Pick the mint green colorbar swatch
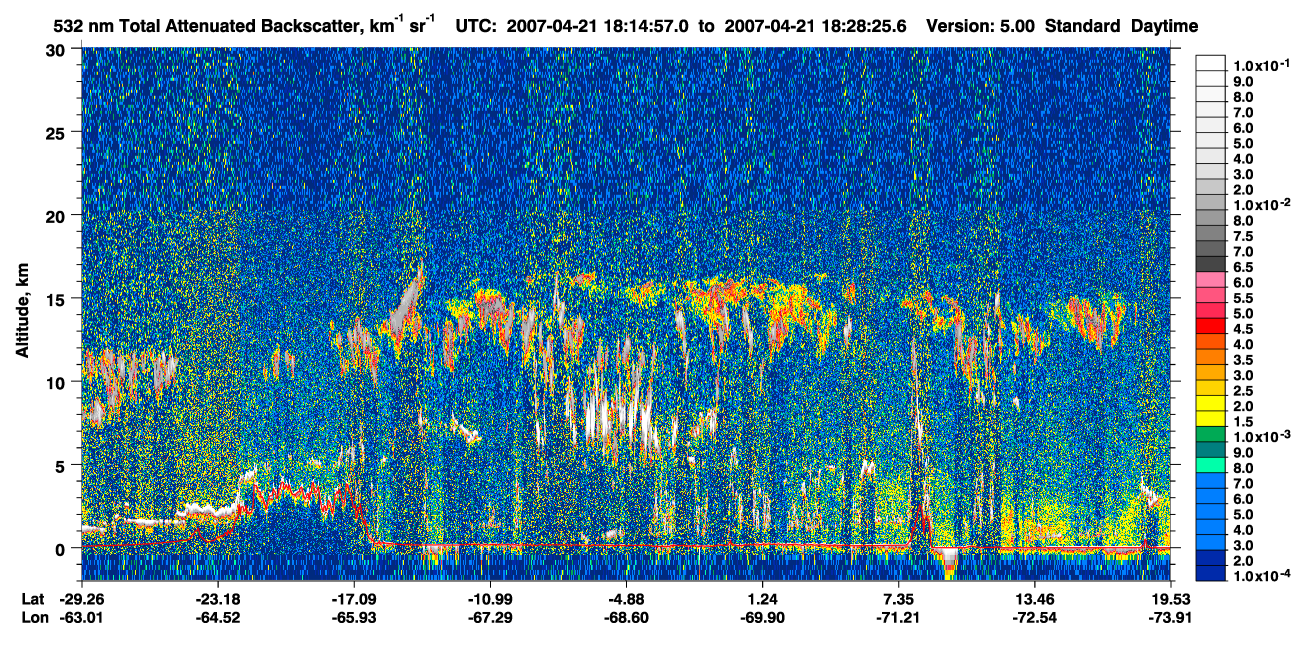 pyautogui.click(x=1211, y=465)
